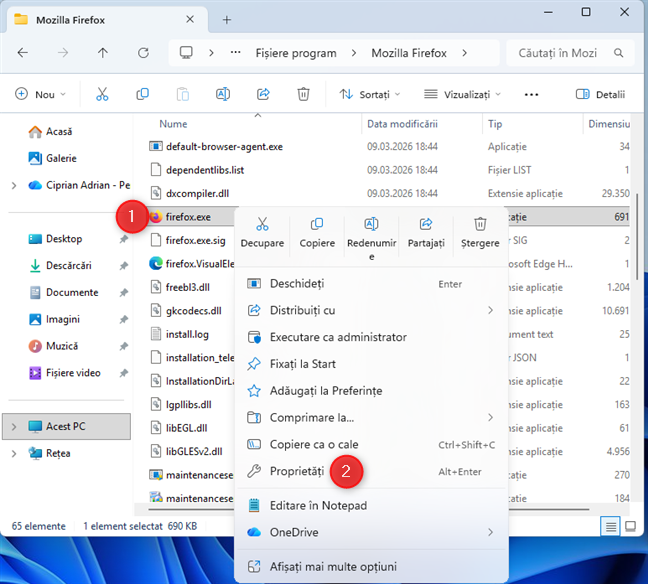The width and height of the screenshot is (648, 584).
Task: Choose Ștergere in the context menu
Action: pos(480,233)
